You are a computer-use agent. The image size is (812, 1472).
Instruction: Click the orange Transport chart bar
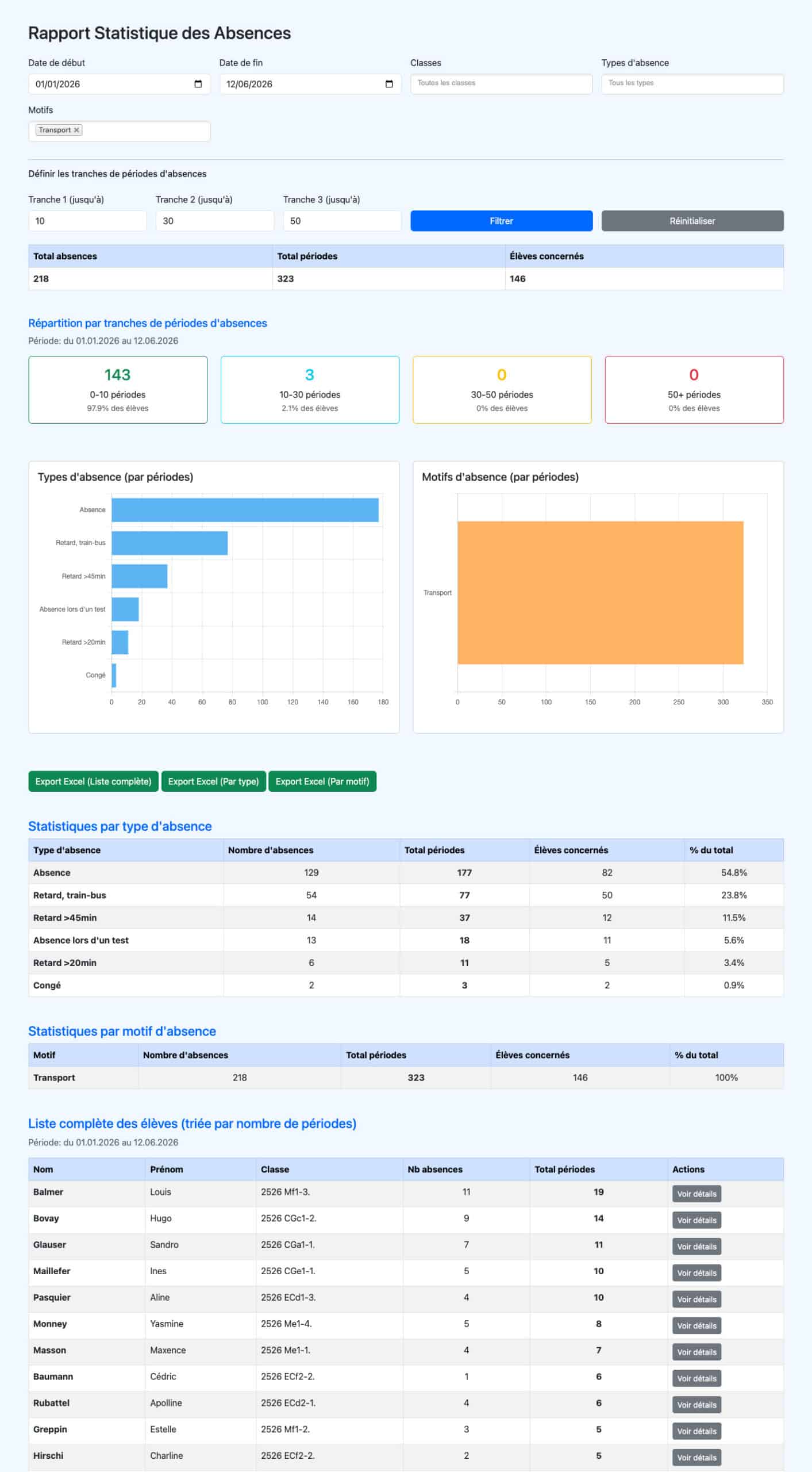pos(601,593)
